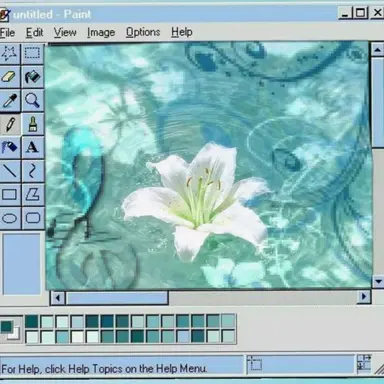
Task: Click the vertical scrollbar thumb
Action: 378,102
